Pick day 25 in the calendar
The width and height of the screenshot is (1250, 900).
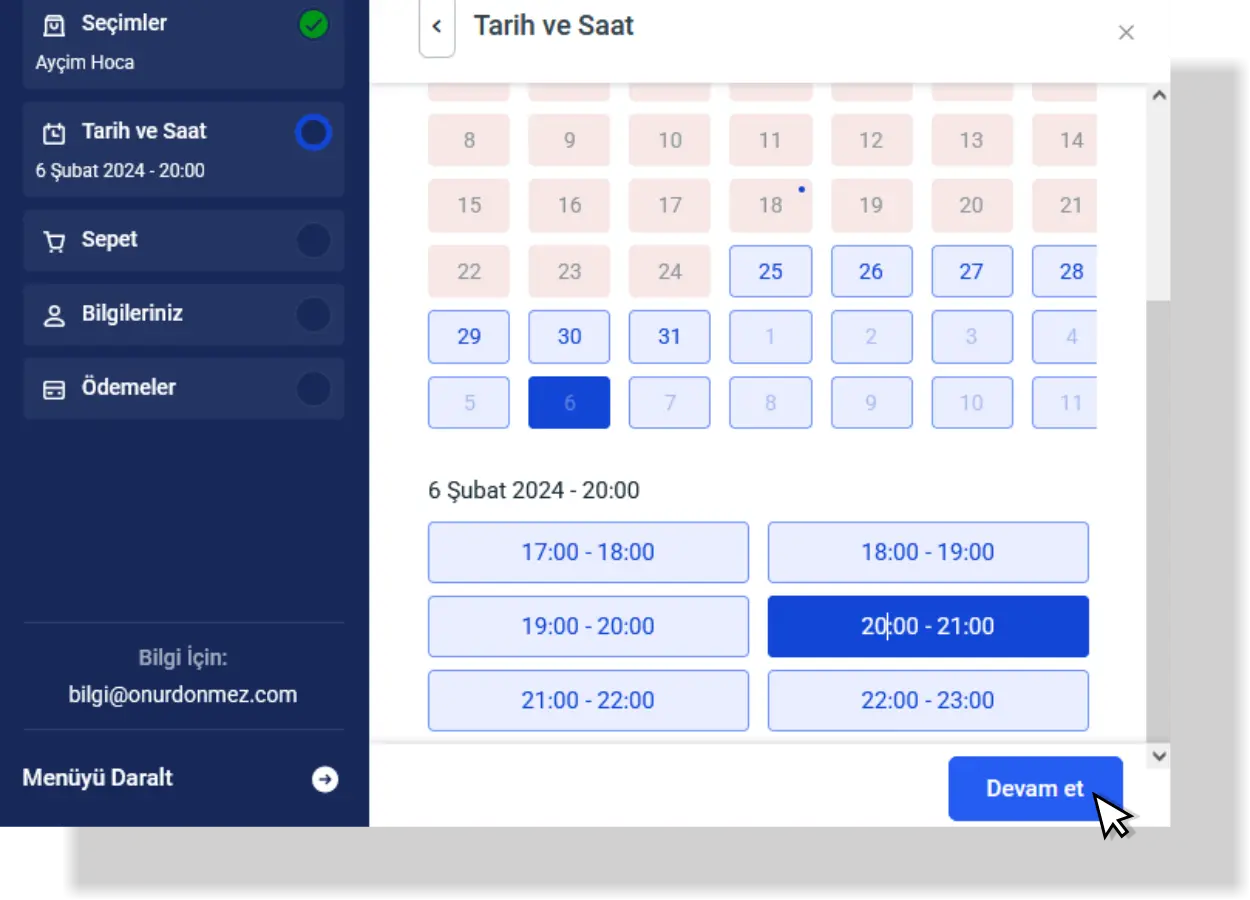(770, 271)
